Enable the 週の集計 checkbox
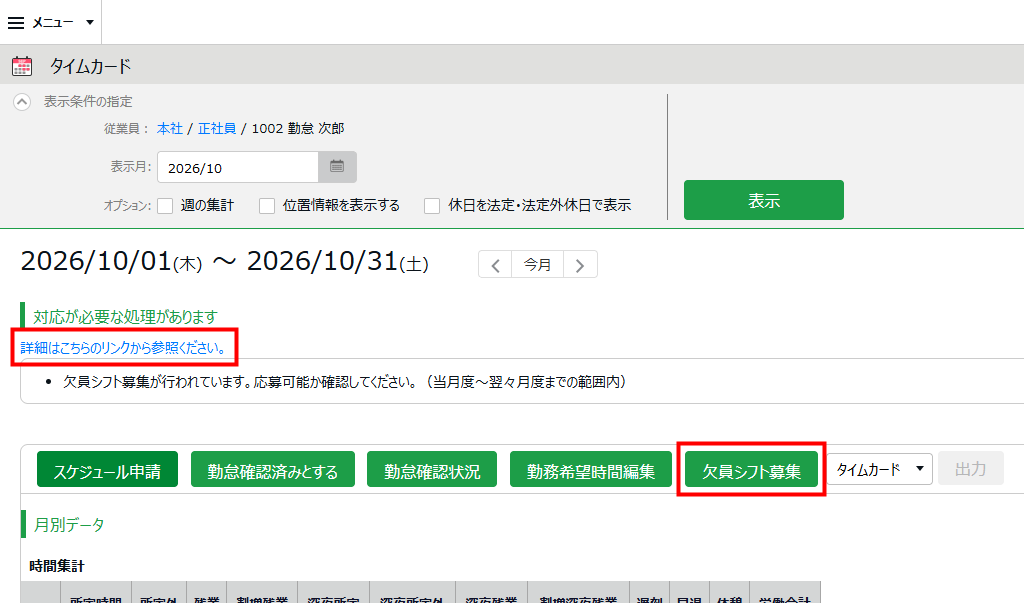This screenshot has width=1024, height=603. 165,206
